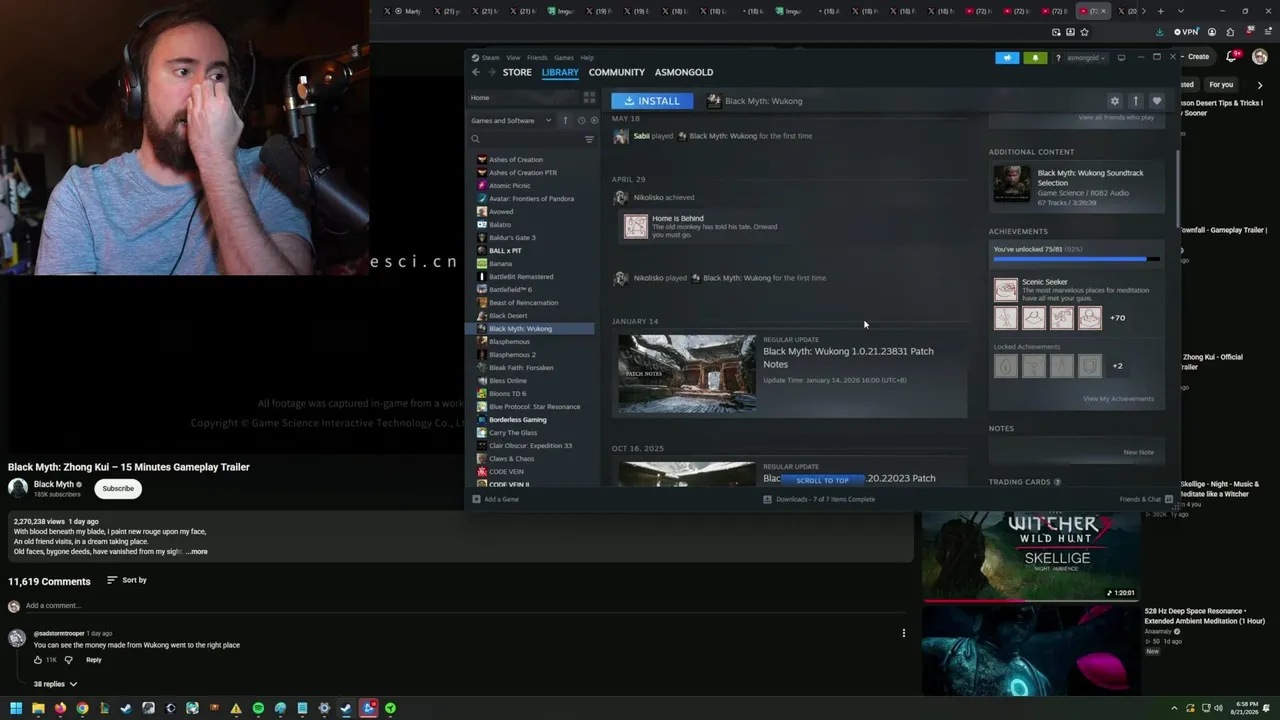This screenshot has width=1280, height=720.
Task: Expand video description with ...more
Action: pyautogui.click(x=197, y=552)
